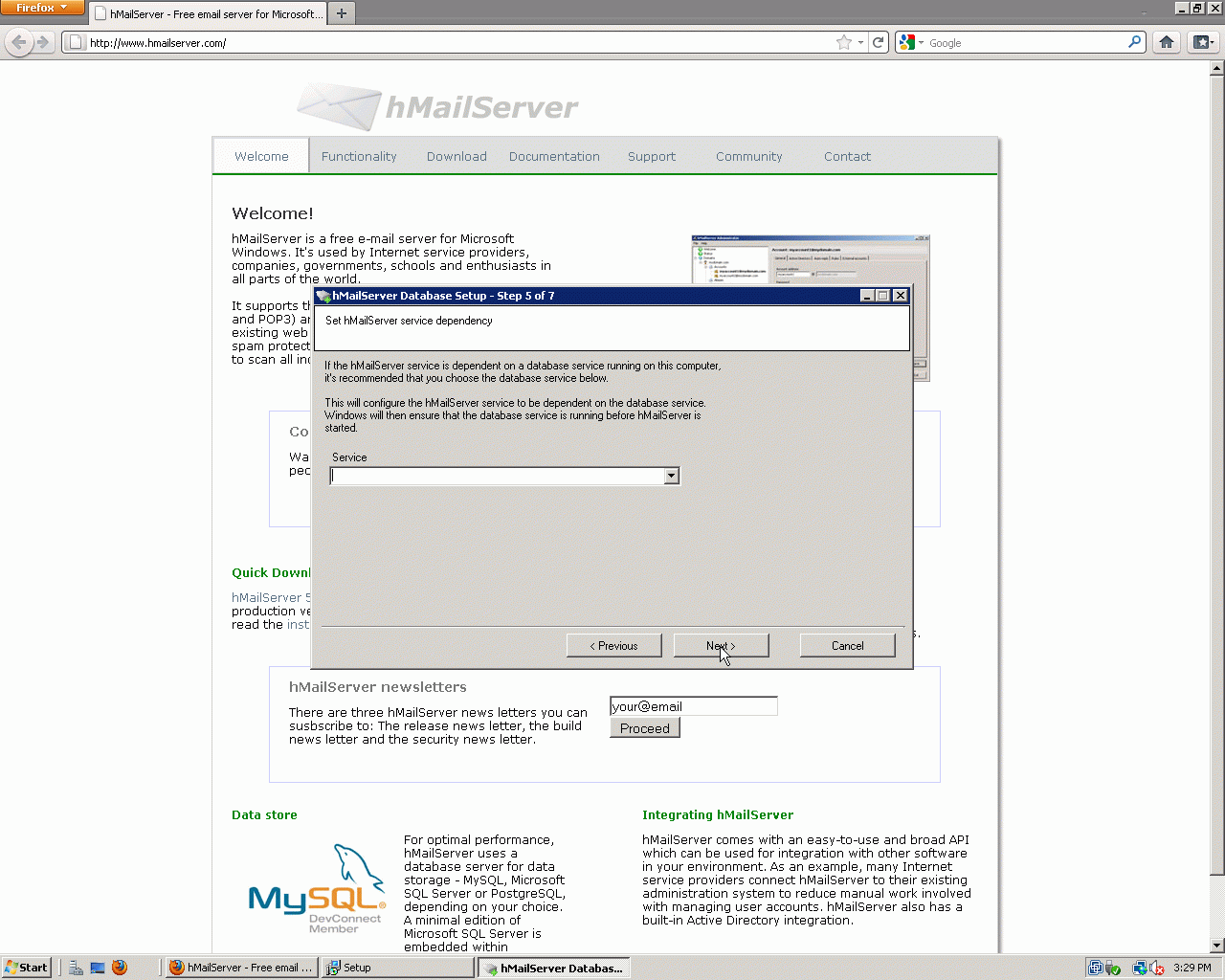Switch to the Setup taskbar window

pos(397,968)
